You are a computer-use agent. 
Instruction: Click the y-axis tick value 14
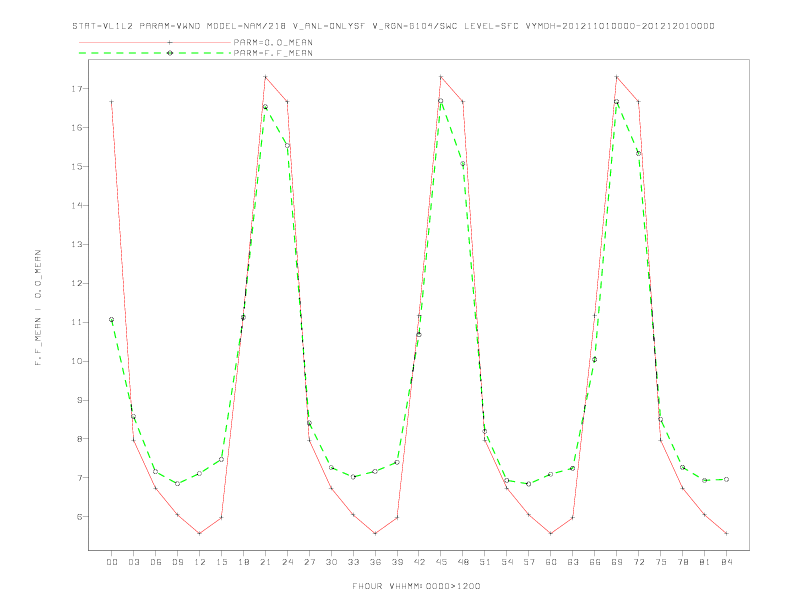77,206
